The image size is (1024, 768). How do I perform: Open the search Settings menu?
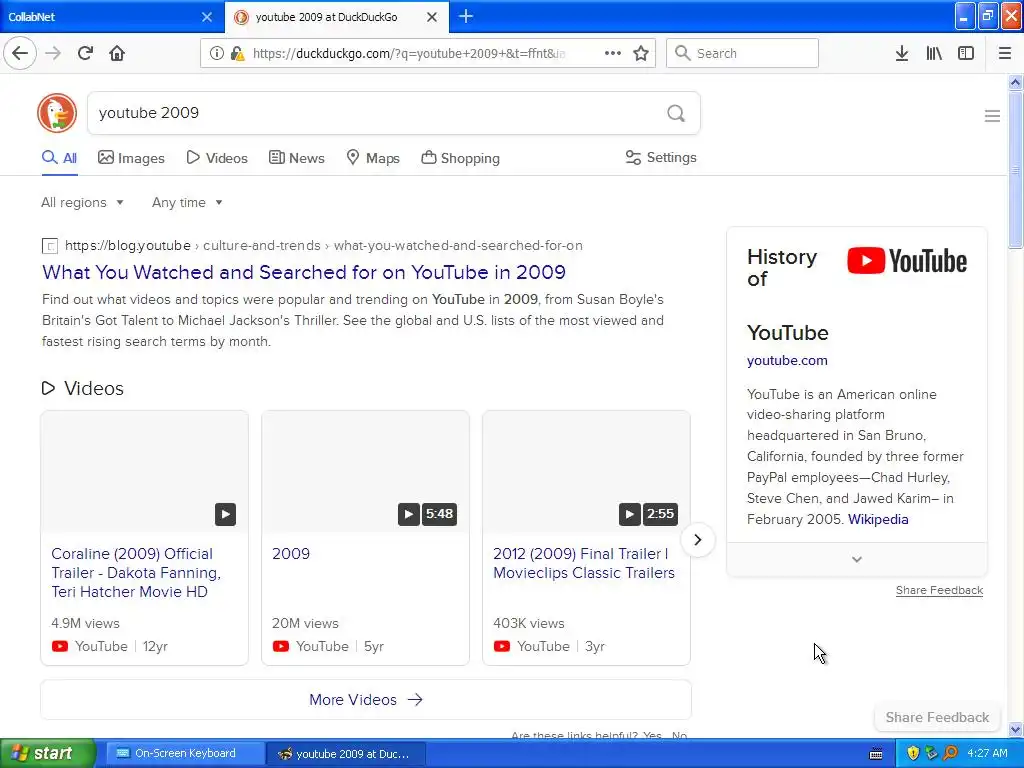661,157
